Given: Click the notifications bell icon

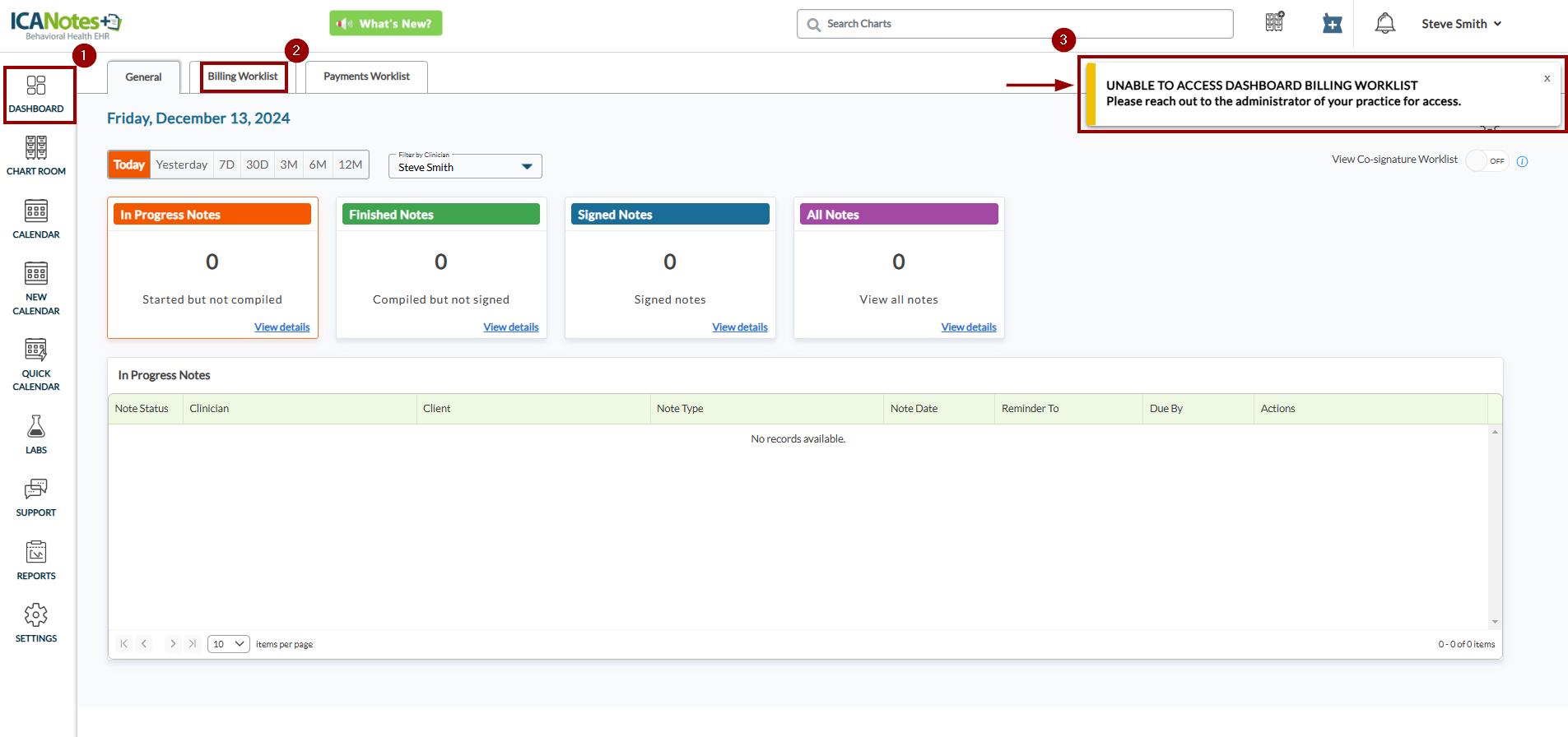Looking at the screenshot, I should 1384,24.
